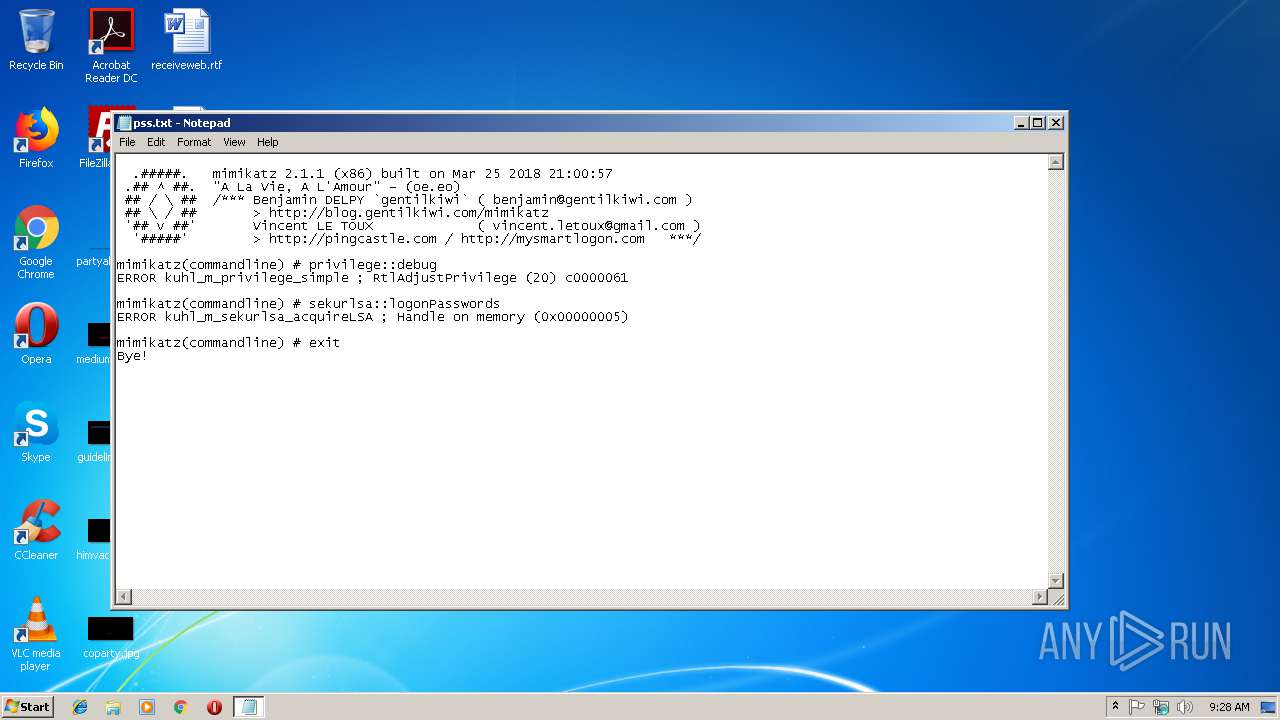Open the Google Chrome desktop shortcut
The height and width of the screenshot is (720, 1280).
point(36,242)
